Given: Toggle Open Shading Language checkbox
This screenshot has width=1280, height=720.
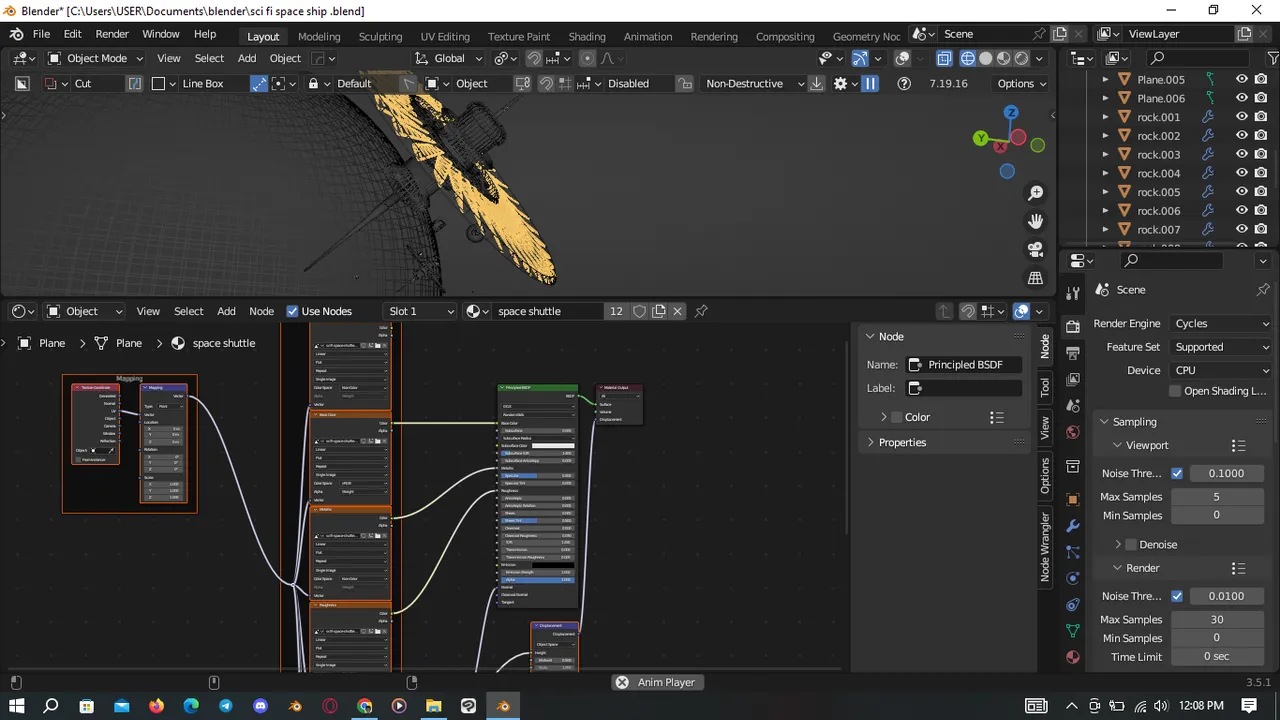Looking at the screenshot, I should pos(1175,391).
